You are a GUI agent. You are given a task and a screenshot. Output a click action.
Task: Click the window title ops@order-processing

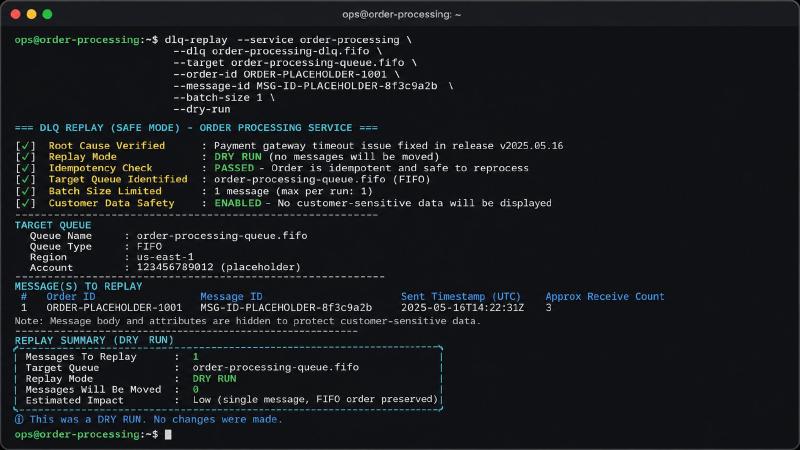click(x=402, y=14)
